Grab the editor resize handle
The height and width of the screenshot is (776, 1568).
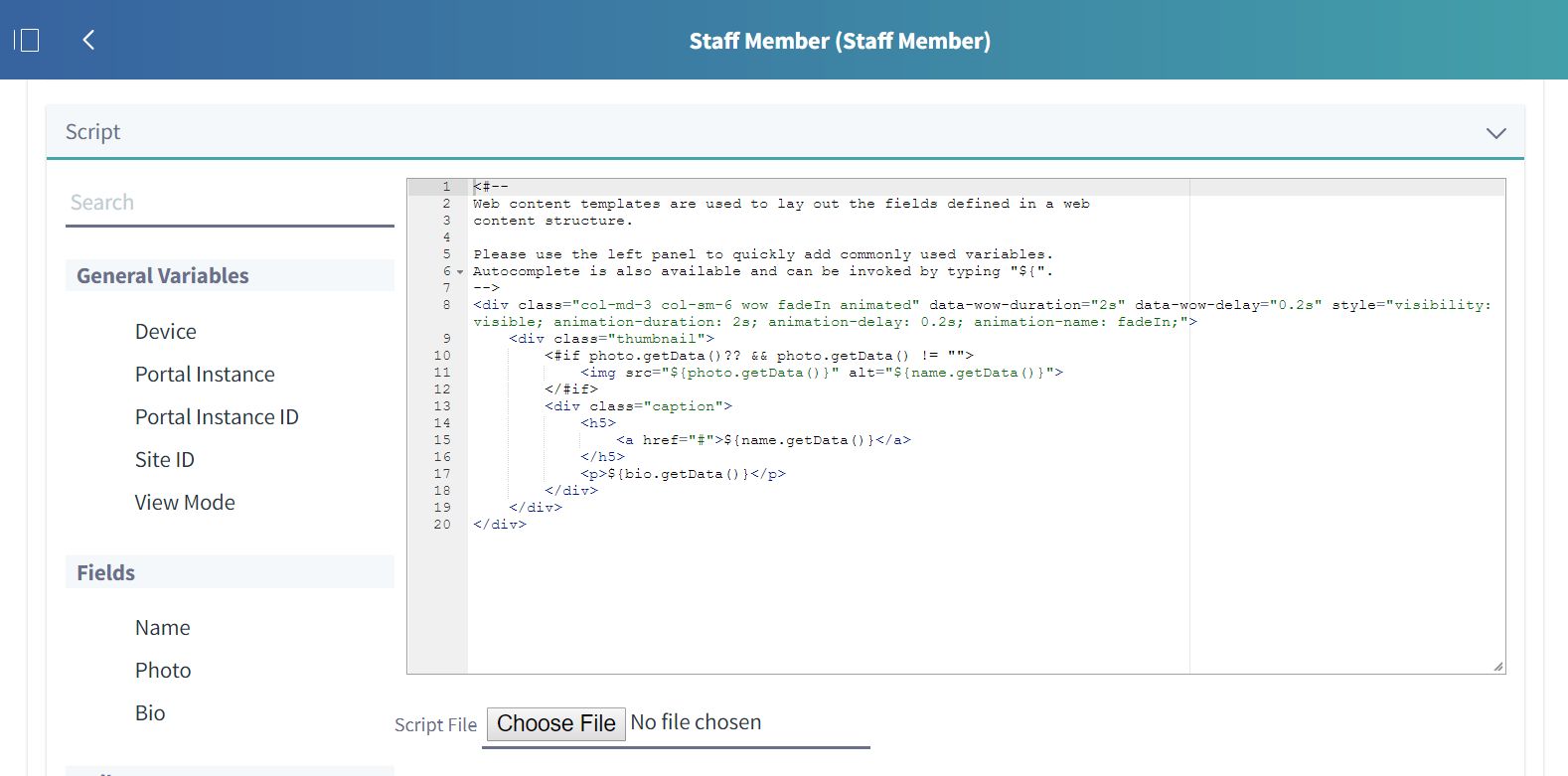pyautogui.click(x=1497, y=667)
